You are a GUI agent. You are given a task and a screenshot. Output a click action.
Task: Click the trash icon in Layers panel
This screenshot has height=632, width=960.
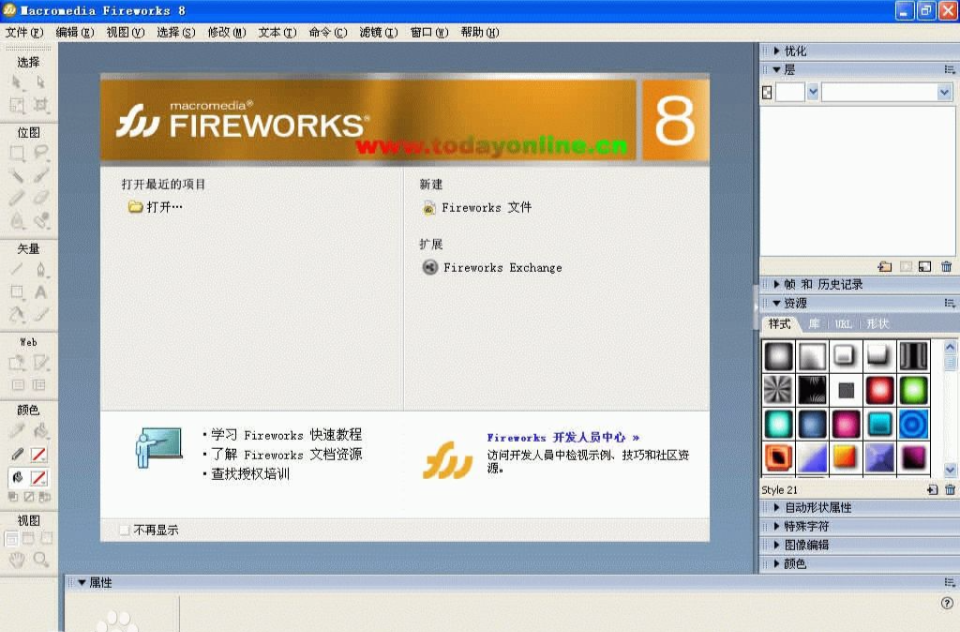click(x=947, y=266)
